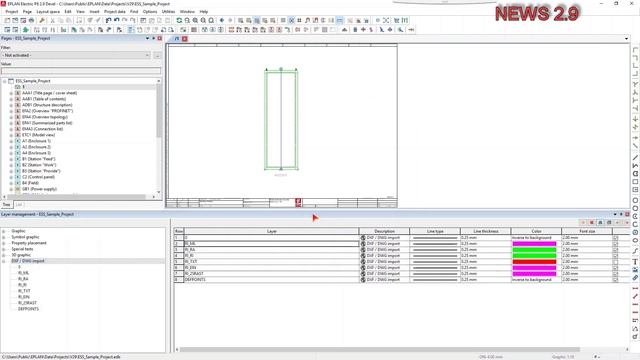Screen dimensions: 640x360
Task: Expand the Symbol graphic node
Action: [4, 237]
